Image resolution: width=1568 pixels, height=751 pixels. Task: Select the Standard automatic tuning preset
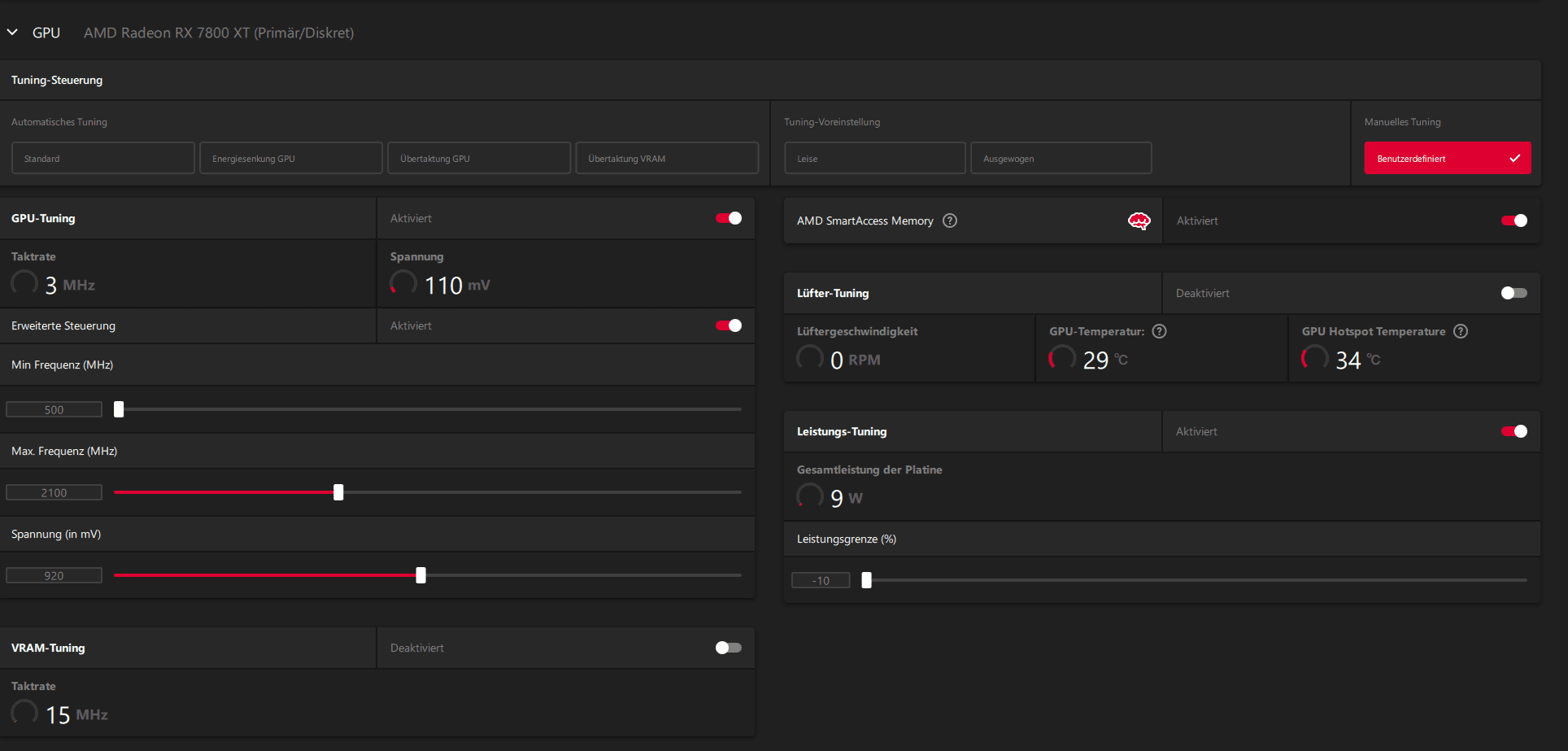[x=103, y=158]
